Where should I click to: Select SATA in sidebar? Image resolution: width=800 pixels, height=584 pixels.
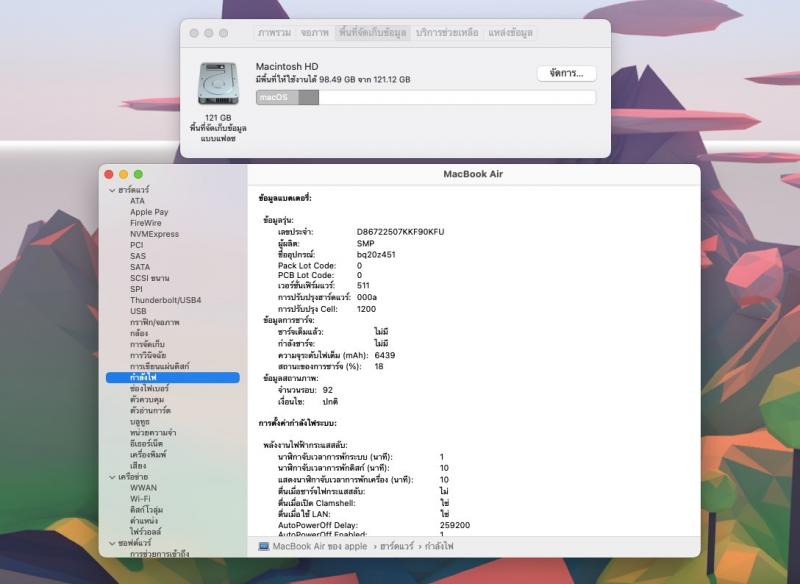point(140,267)
